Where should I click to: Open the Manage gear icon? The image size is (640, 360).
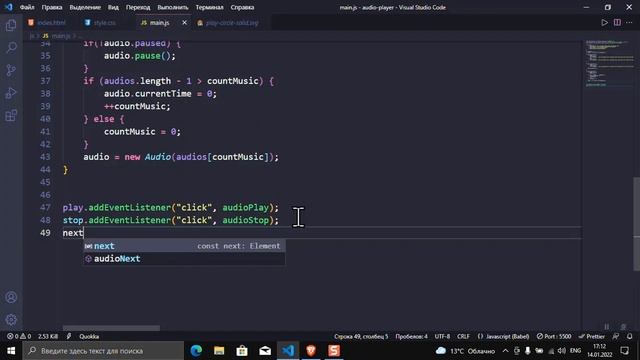11,319
